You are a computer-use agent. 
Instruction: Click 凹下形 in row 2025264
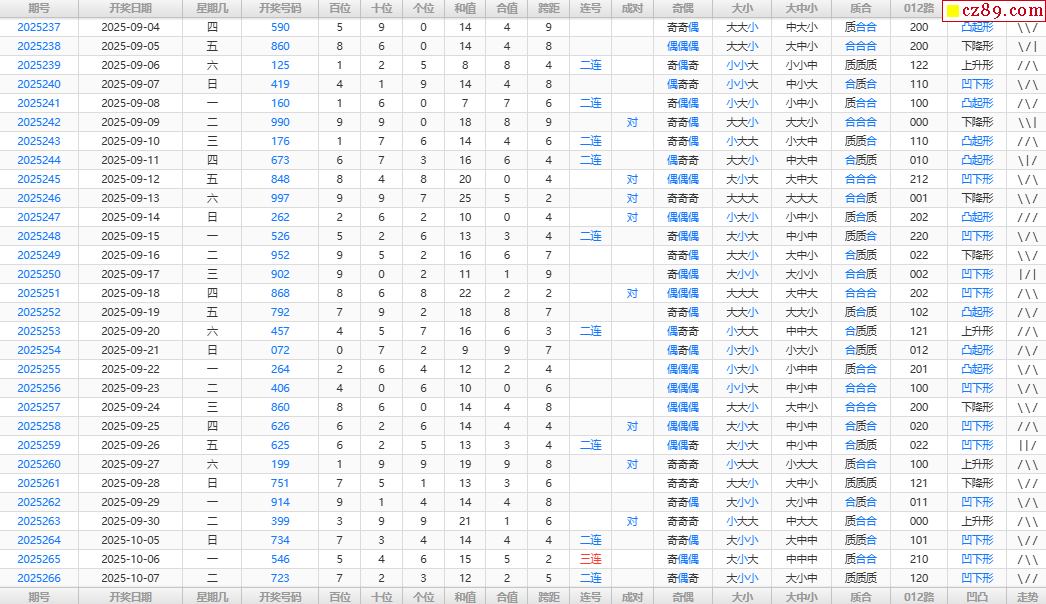pyautogui.click(x=977, y=540)
